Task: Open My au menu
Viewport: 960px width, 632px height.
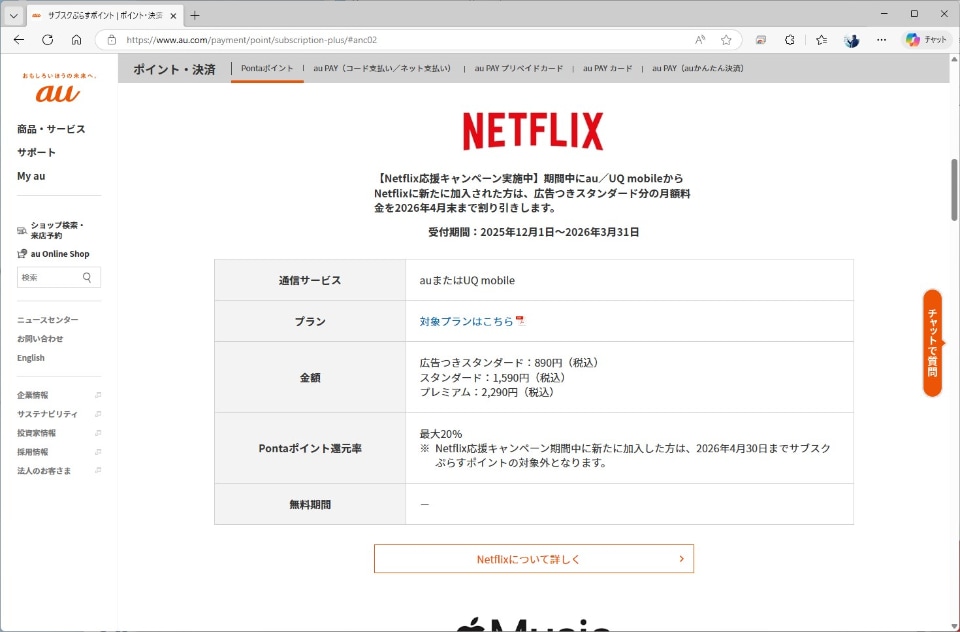Action: click(x=31, y=176)
